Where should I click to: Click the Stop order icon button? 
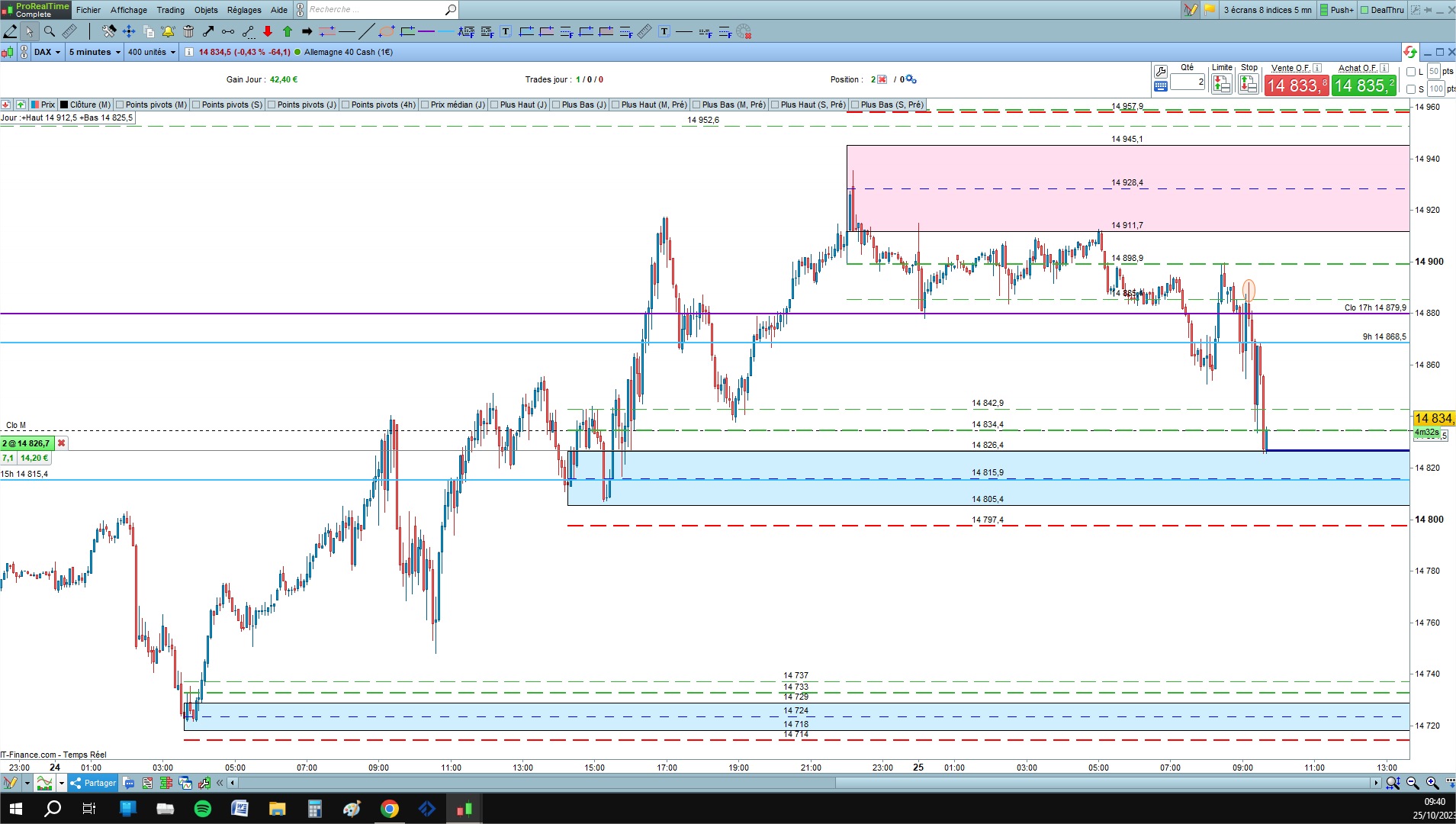click(1249, 84)
